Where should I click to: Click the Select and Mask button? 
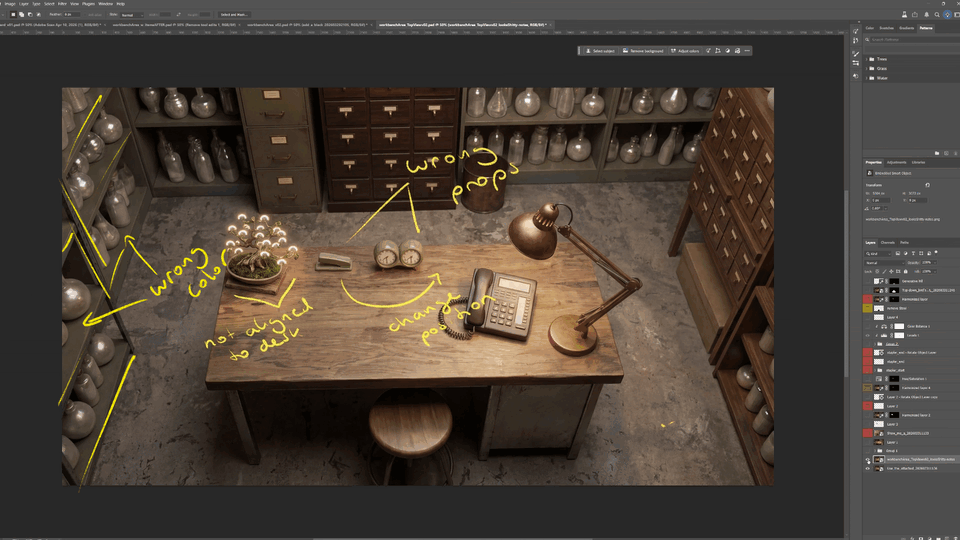pyautogui.click(x=235, y=15)
